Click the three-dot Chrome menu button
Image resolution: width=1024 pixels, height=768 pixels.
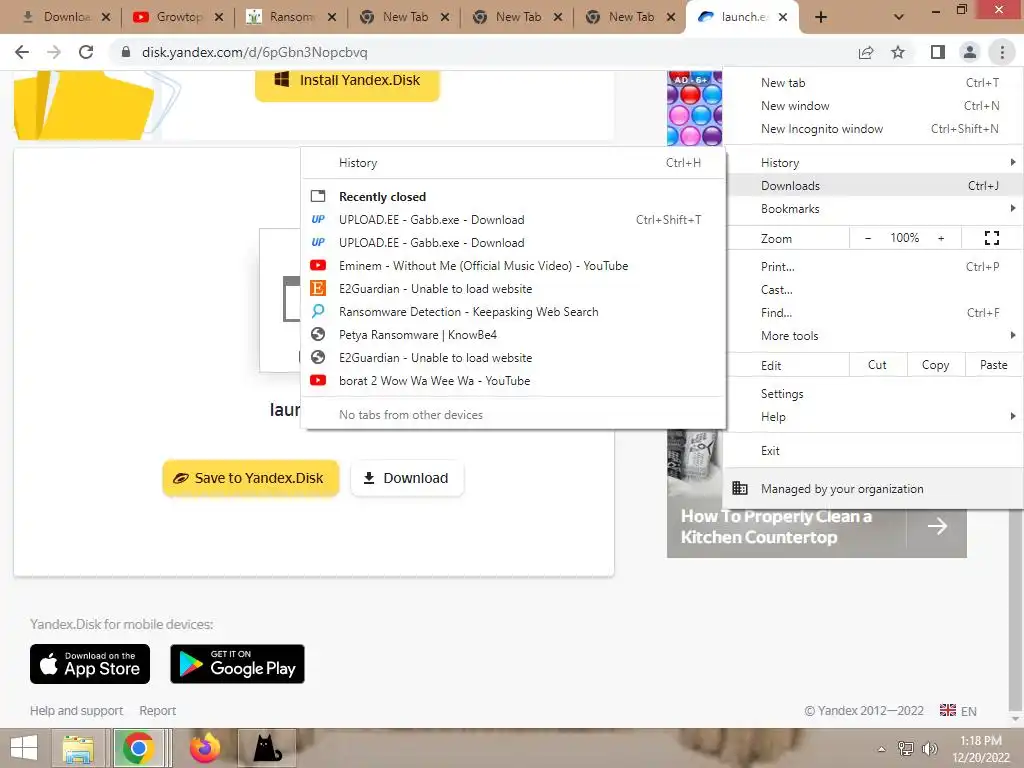1002,52
